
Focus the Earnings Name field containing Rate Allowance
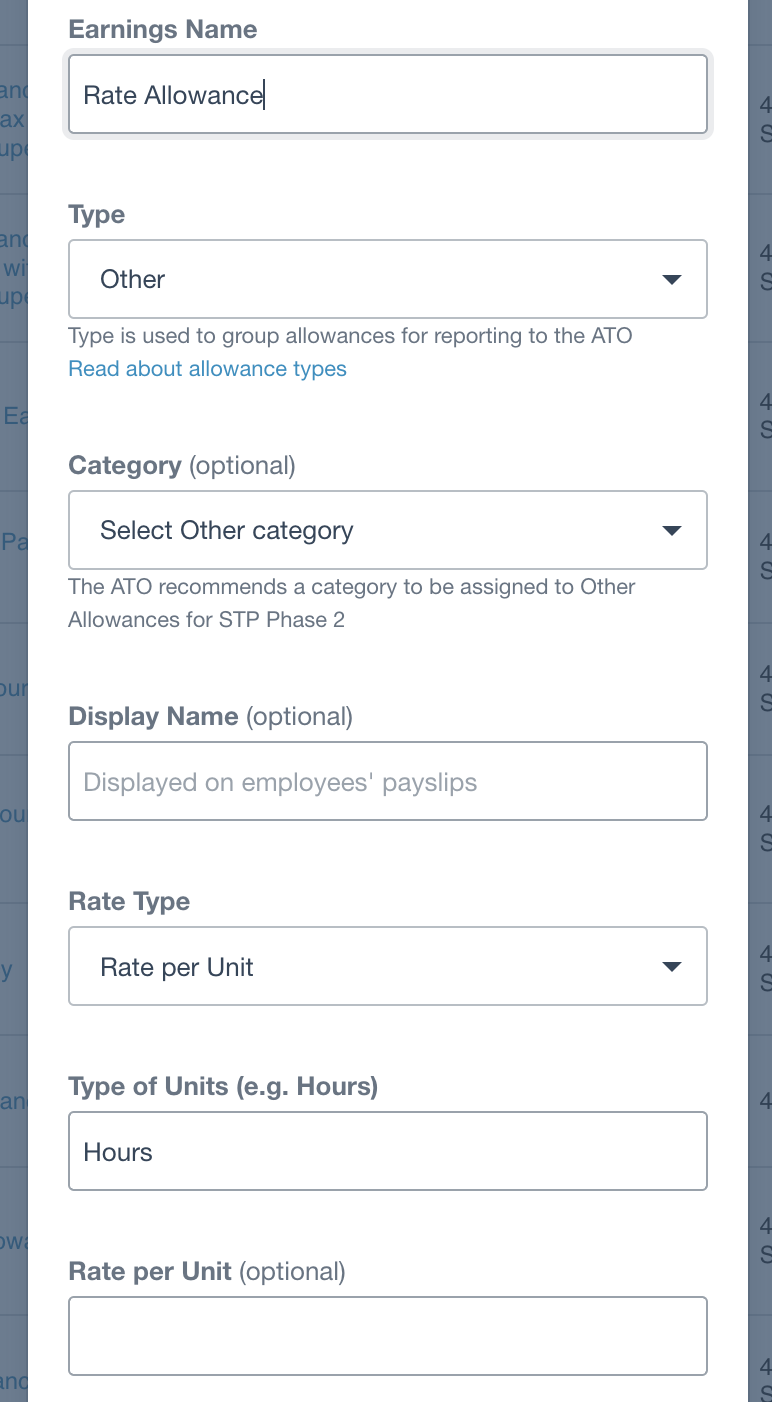click(387, 95)
